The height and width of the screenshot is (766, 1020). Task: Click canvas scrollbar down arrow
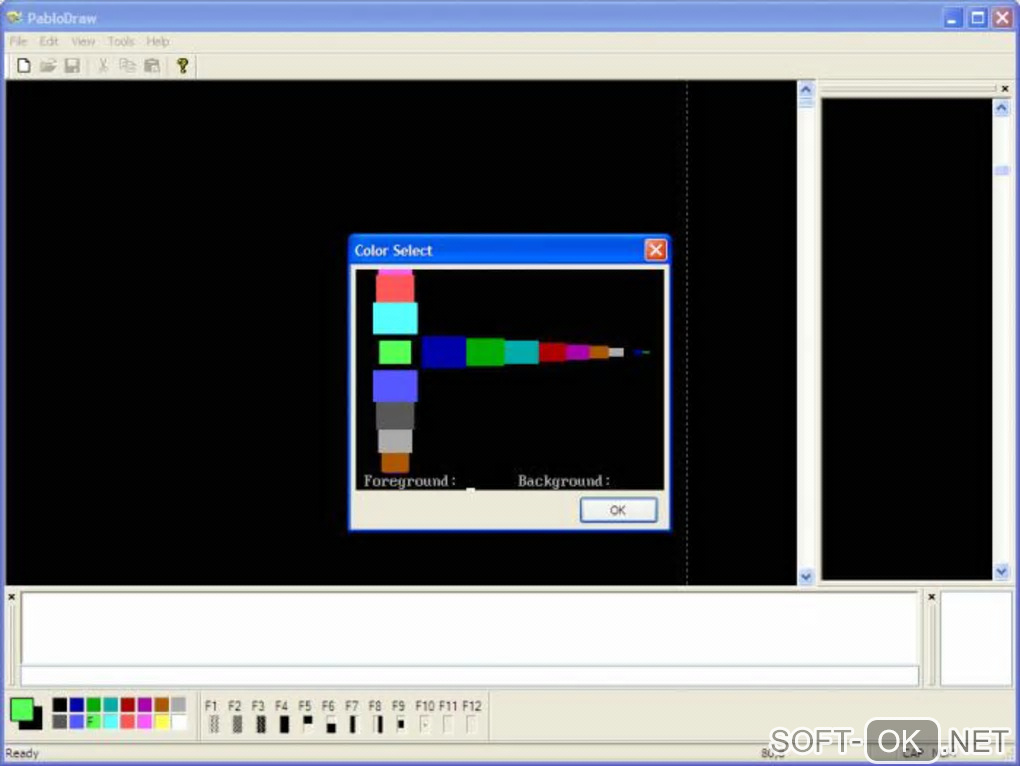(806, 576)
